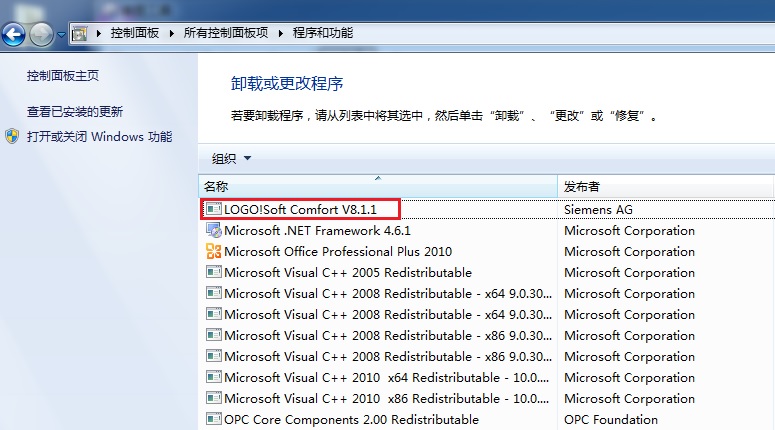Open the 组织 dropdown menu
The width and height of the screenshot is (775, 430).
[x=231, y=159]
